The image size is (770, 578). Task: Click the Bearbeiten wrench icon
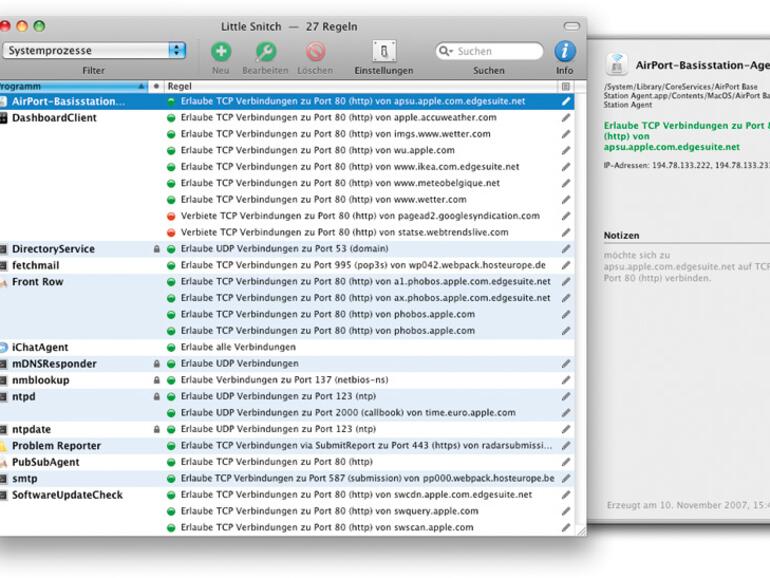[265, 51]
